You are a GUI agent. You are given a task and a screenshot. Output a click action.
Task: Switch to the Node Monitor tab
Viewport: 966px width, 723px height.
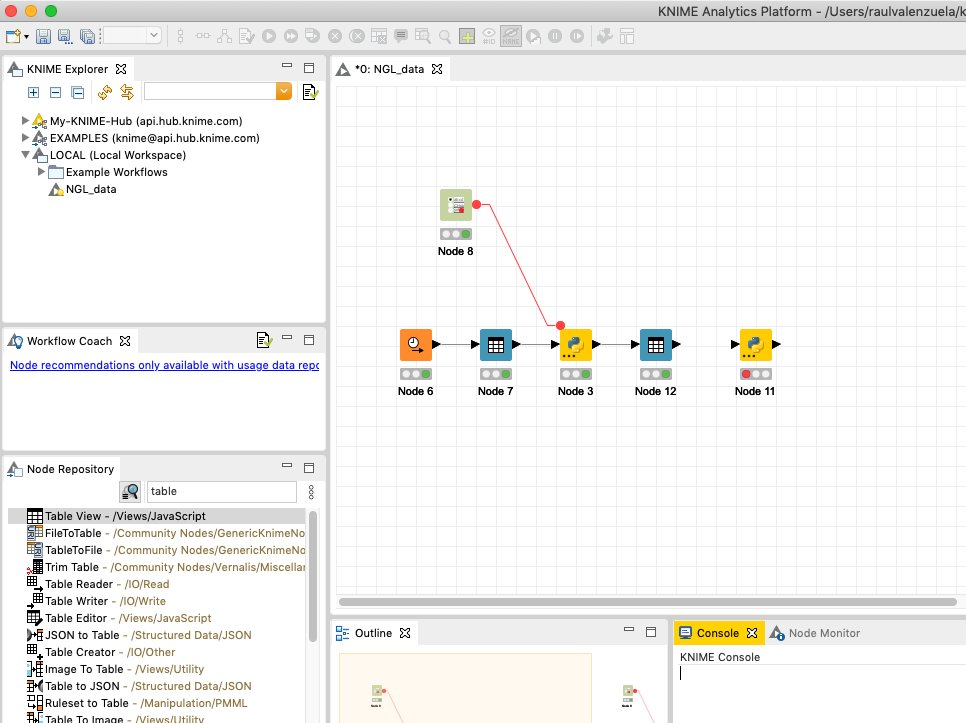click(815, 633)
